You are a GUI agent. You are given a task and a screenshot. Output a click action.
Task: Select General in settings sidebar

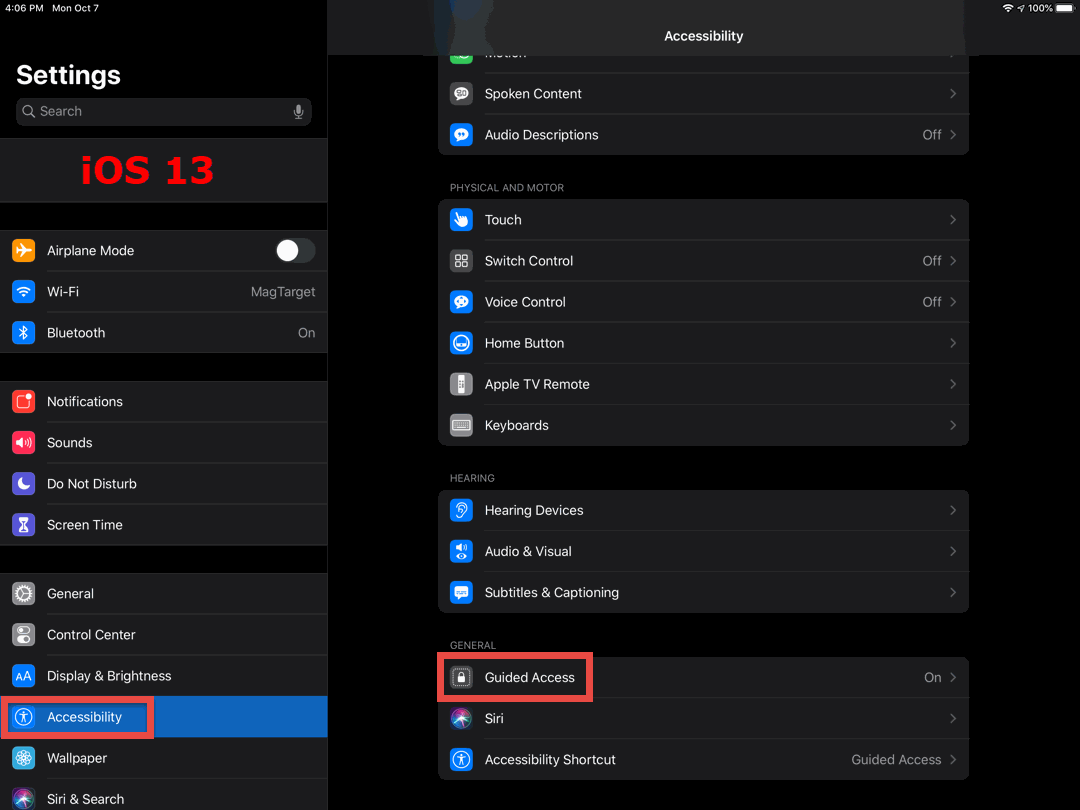163,594
